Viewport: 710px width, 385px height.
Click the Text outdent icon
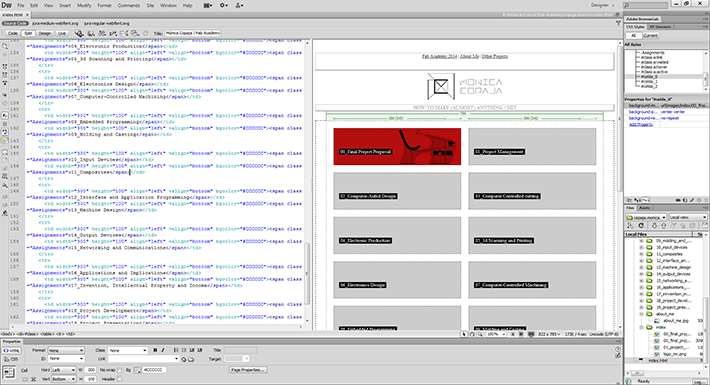[192, 350]
